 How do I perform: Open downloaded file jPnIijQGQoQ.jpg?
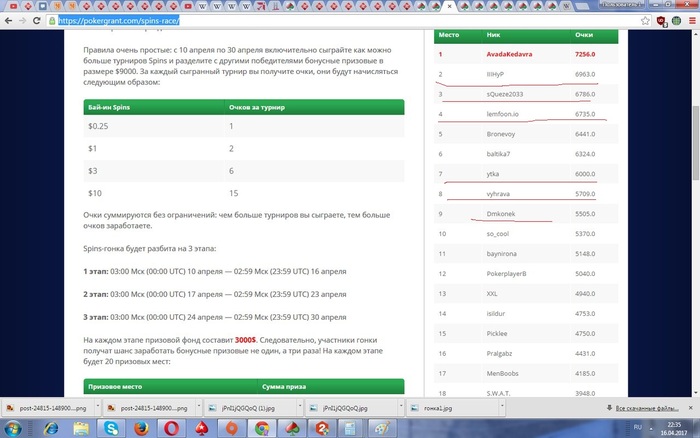pyautogui.click(x=344, y=408)
